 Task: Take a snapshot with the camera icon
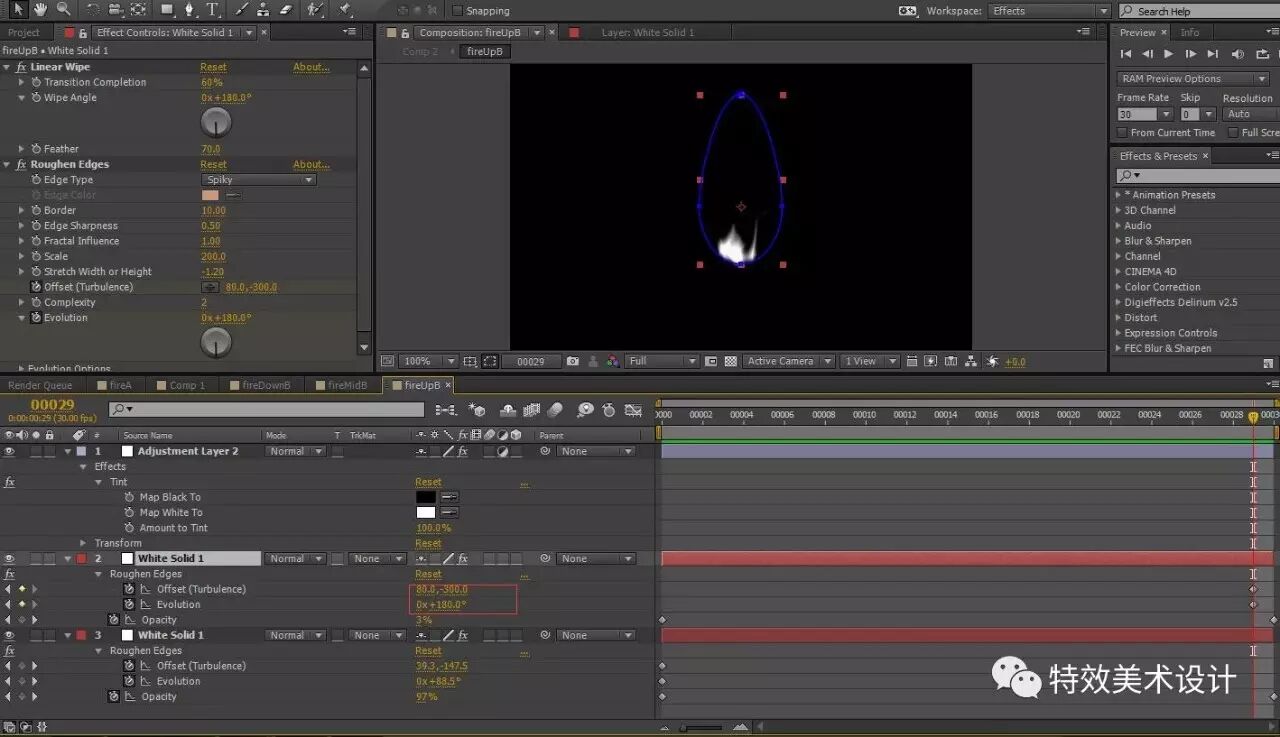point(572,361)
